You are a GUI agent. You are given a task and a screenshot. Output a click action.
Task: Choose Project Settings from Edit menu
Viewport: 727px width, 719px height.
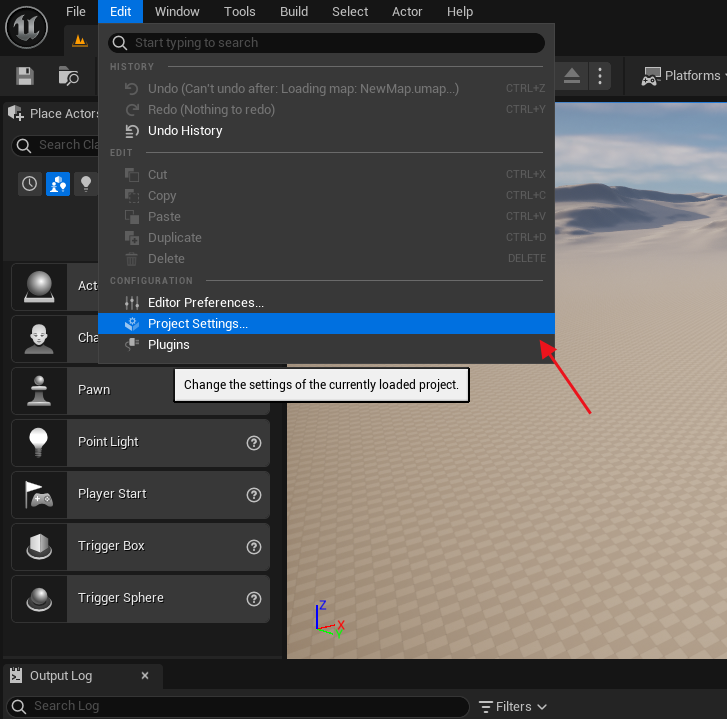(x=198, y=324)
